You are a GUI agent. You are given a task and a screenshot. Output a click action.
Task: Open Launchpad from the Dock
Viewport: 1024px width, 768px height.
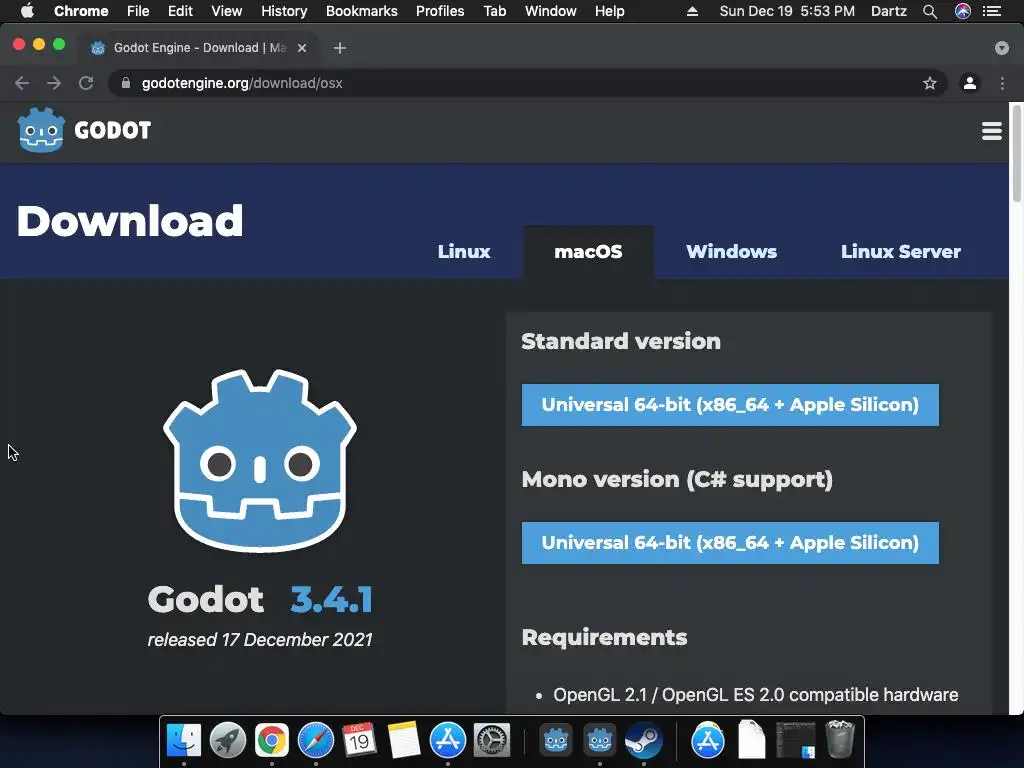click(228, 740)
